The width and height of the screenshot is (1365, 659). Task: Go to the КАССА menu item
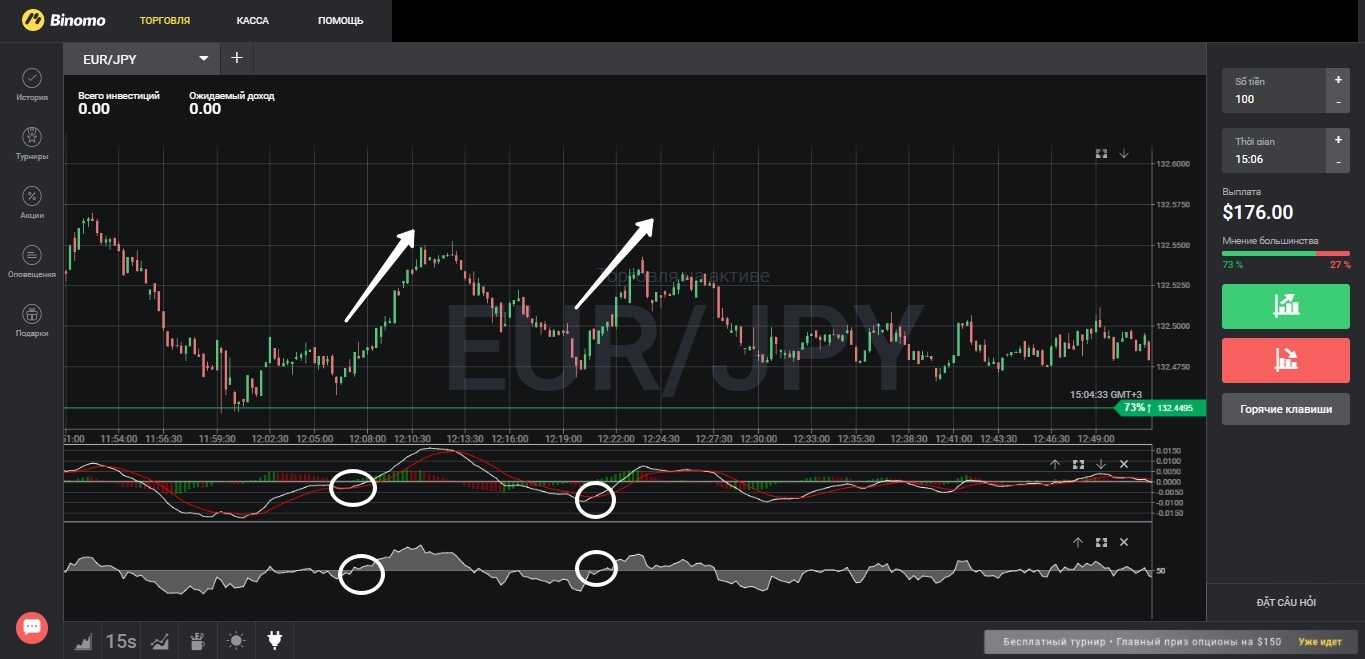253,20
